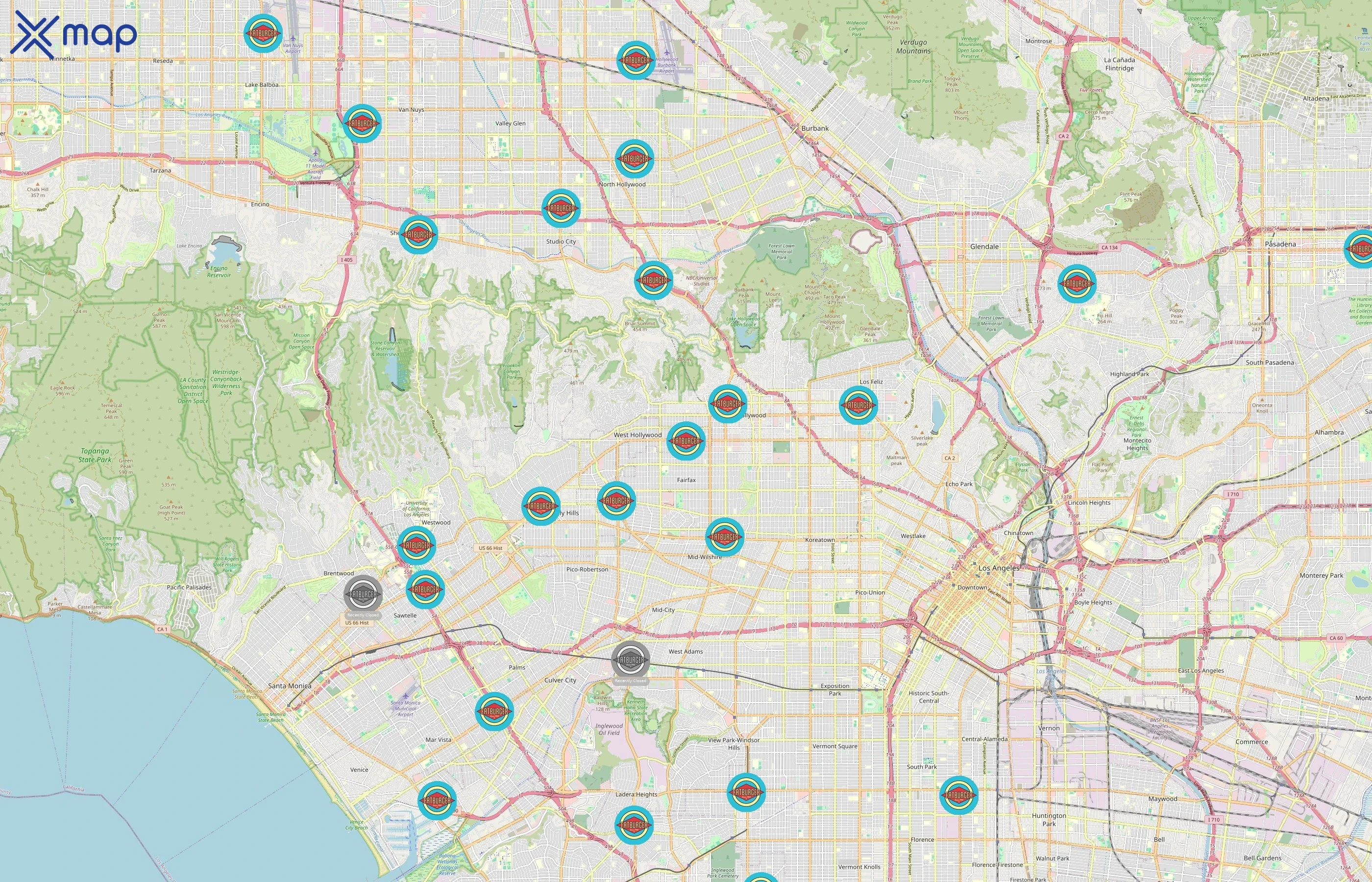Select the Fatburger marker near Hollywood Burbank Airport

tap(636, 60)
